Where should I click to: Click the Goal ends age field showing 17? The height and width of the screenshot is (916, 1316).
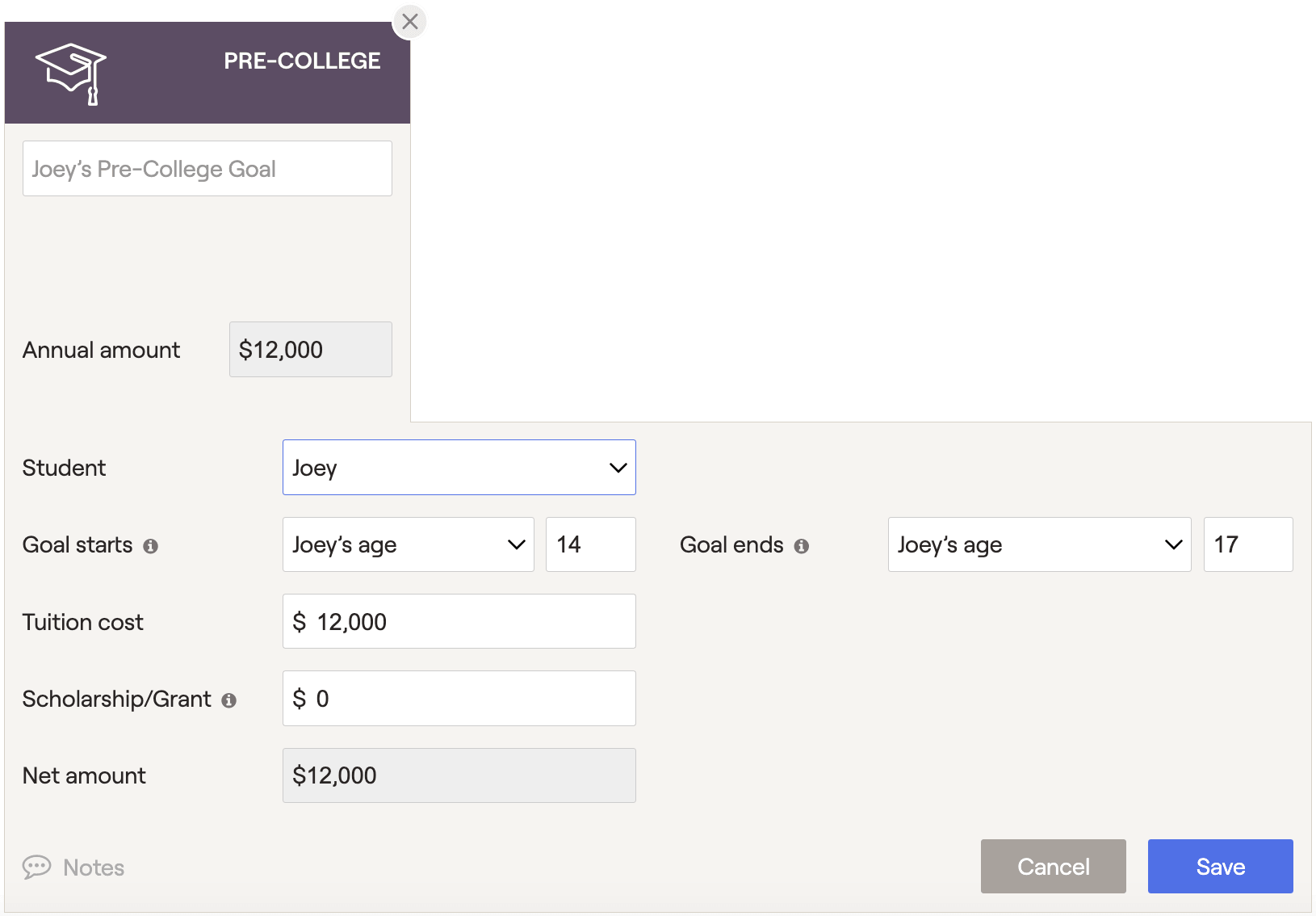coord(1248,544)
